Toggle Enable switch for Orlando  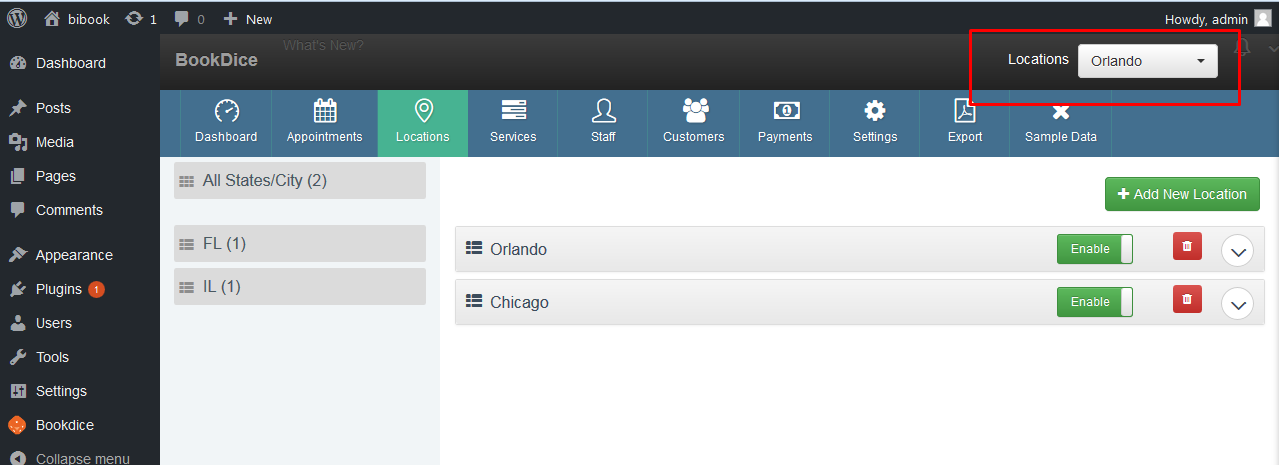point(1095,249)
